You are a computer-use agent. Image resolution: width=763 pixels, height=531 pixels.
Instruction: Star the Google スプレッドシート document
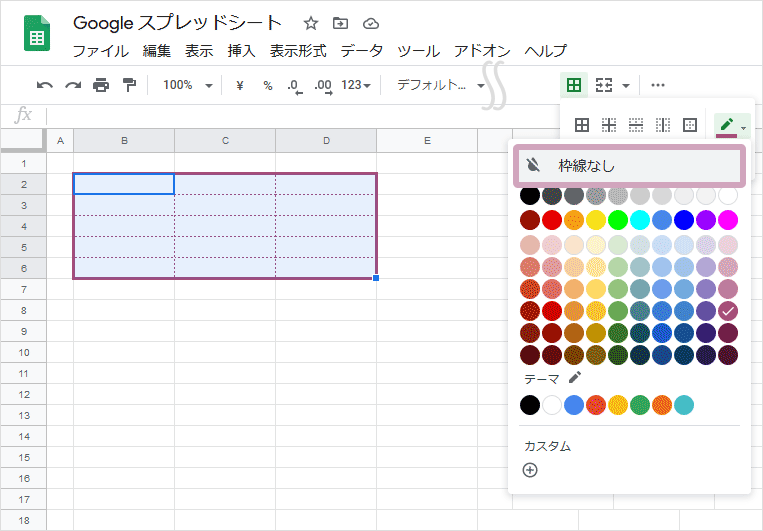tap(311, 23)
